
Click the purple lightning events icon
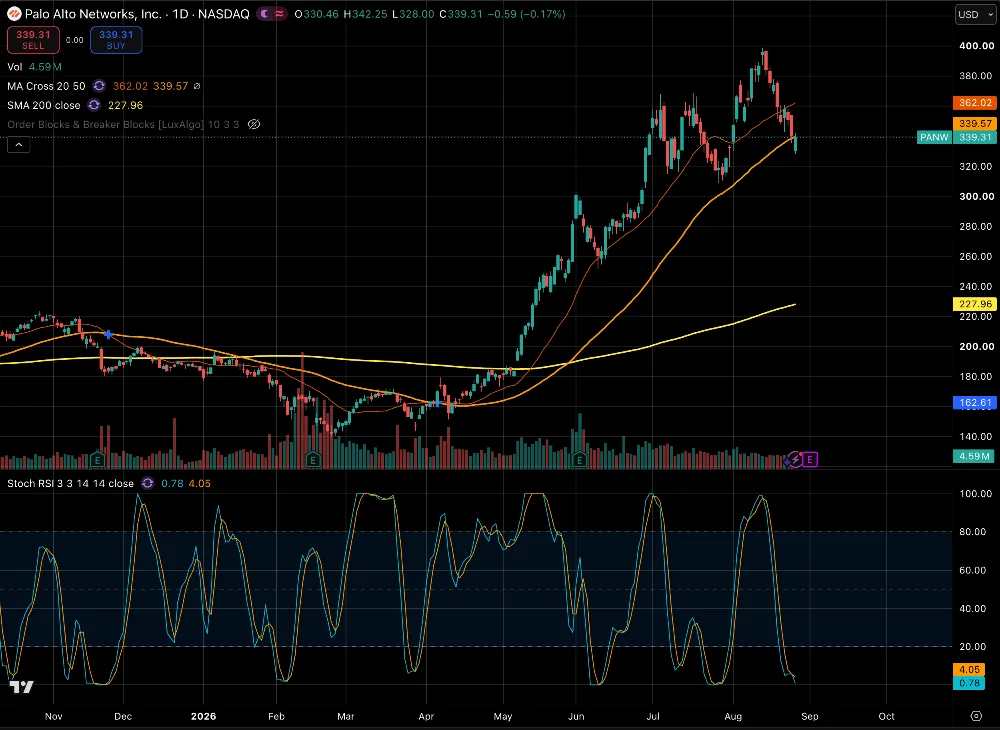click(795, 459)
